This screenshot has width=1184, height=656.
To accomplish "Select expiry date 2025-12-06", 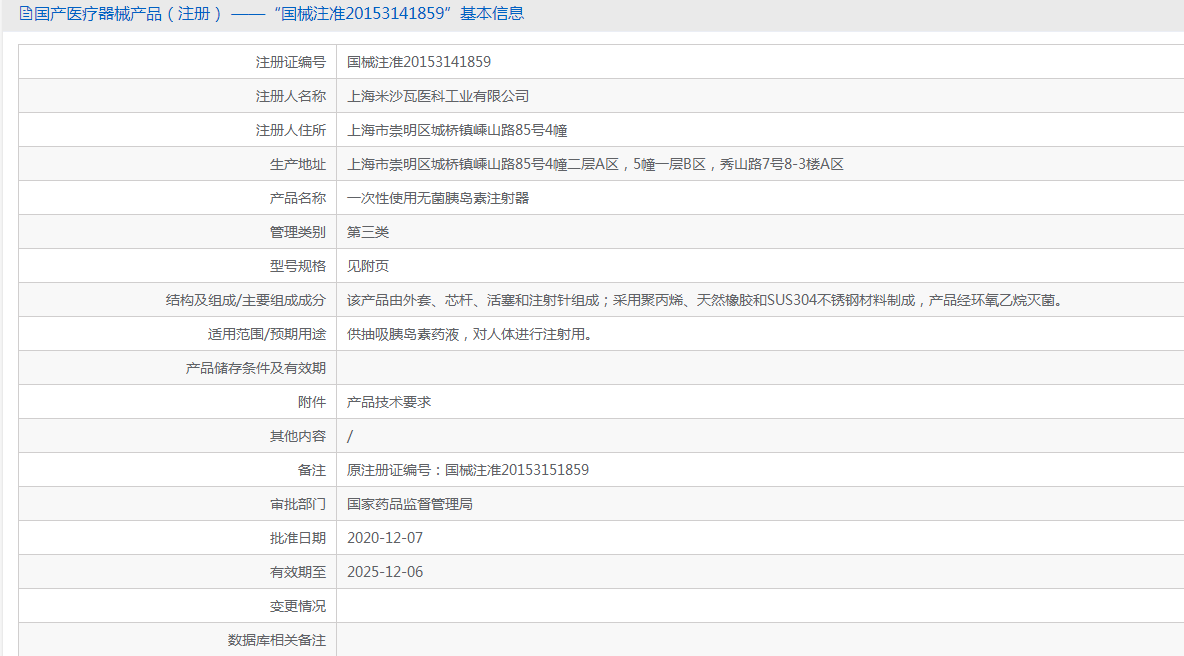I will 385,571.
